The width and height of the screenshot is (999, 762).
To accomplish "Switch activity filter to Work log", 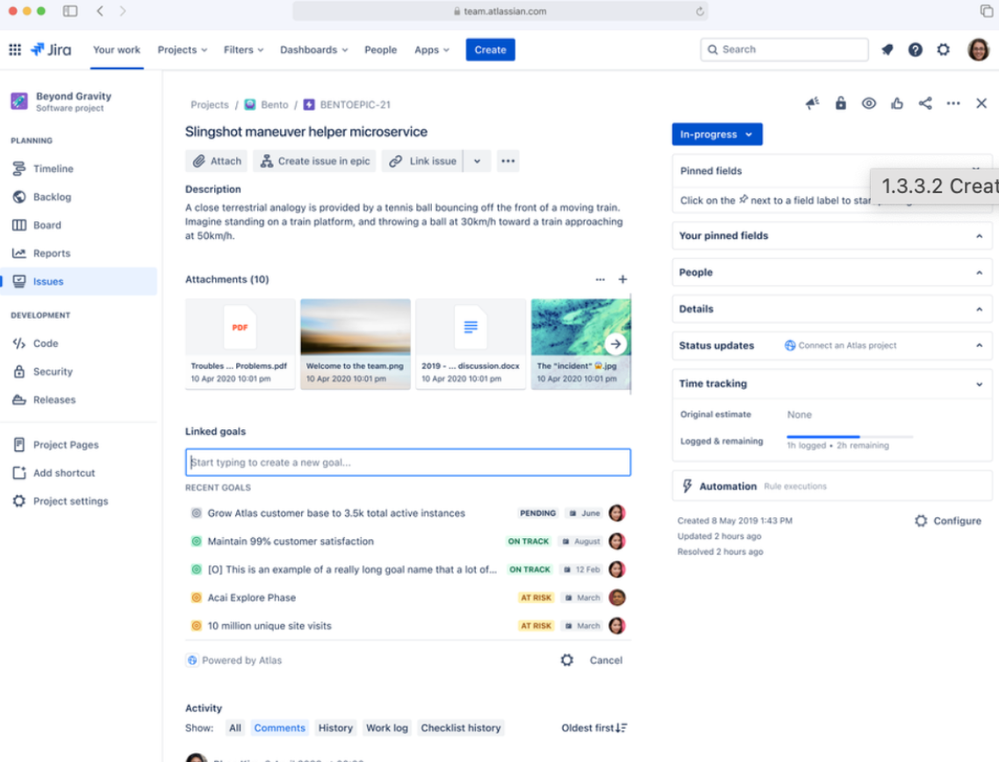I will coord(386,727).
